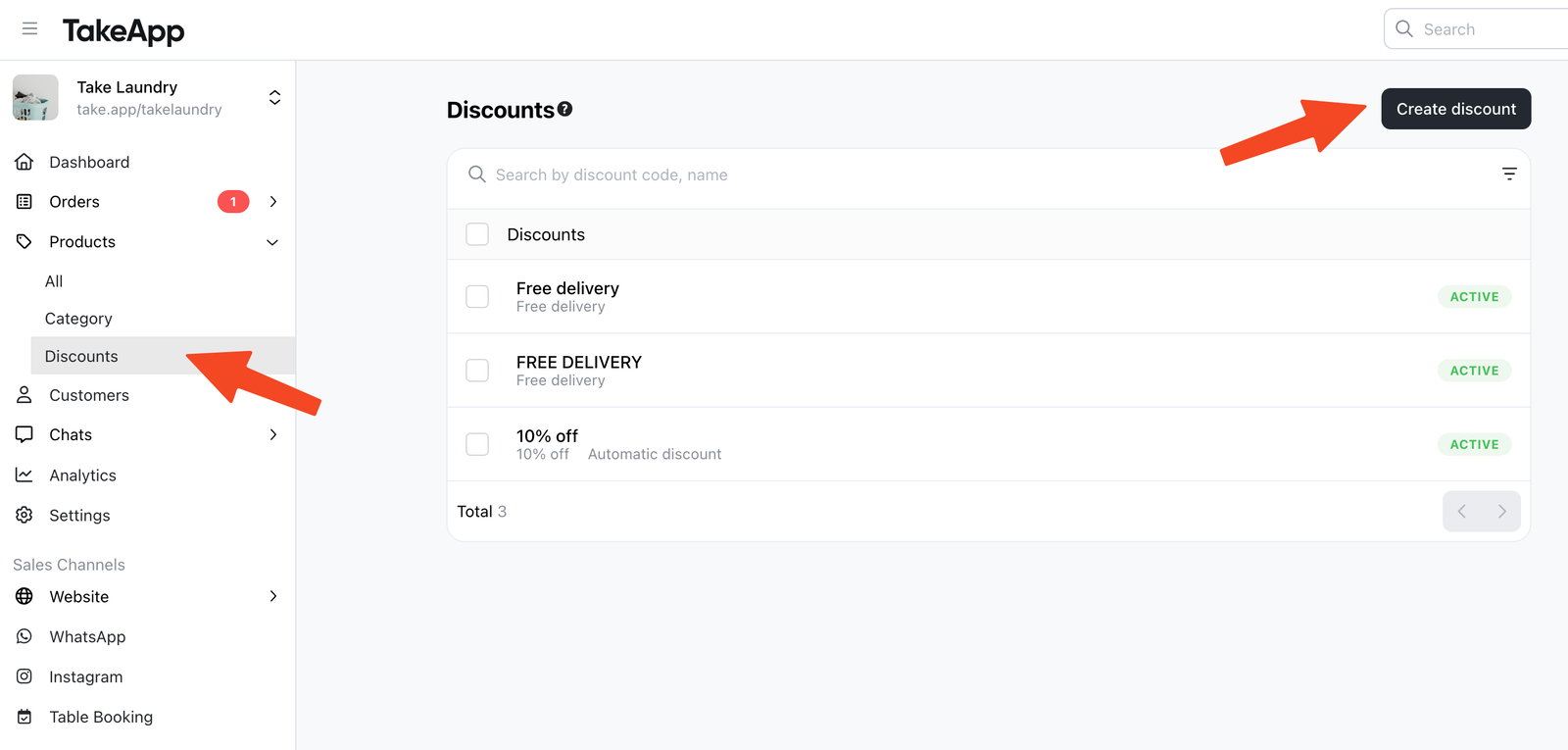Click the Create discount button

click(x=1456, y=109)
